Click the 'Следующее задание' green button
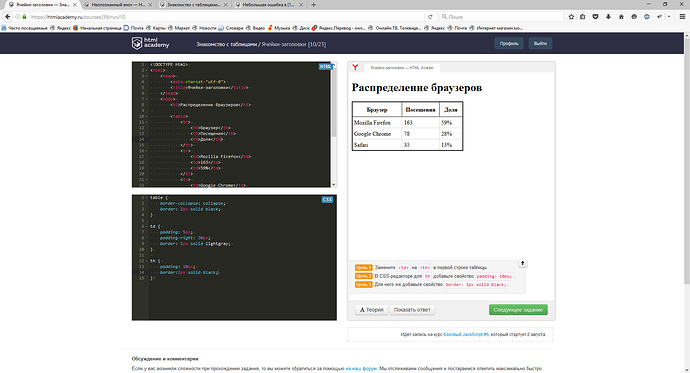The width and height of the screenshot is (690, 373). pos(518,310)
